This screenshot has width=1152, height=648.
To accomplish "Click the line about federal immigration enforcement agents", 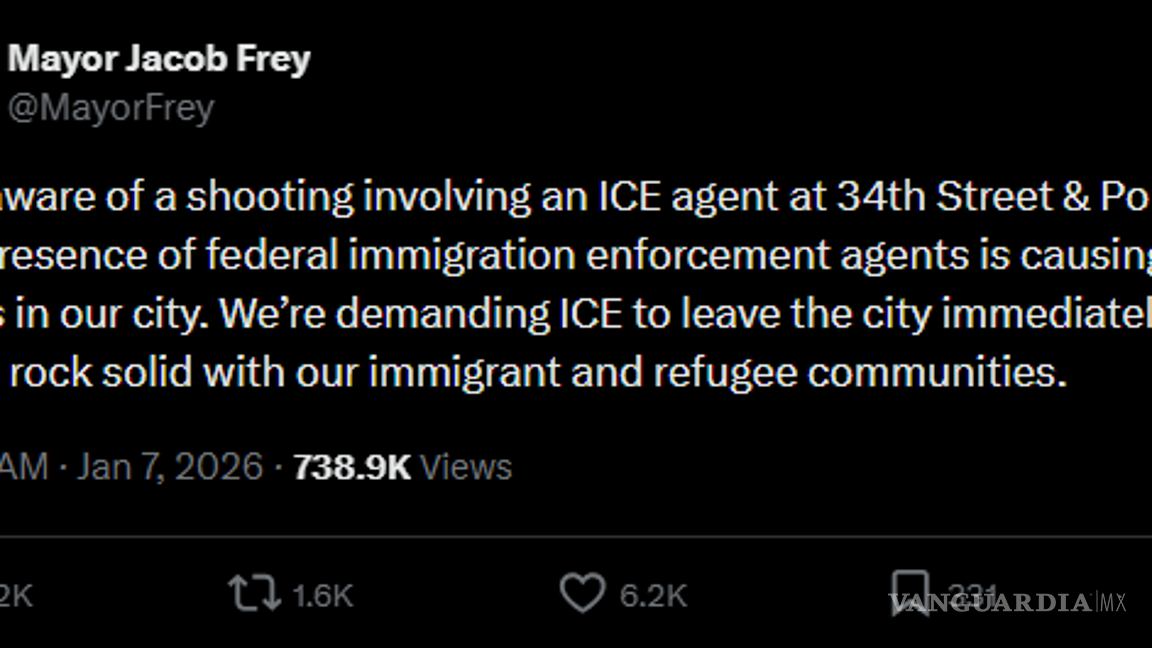I will (x=575, y=256).
